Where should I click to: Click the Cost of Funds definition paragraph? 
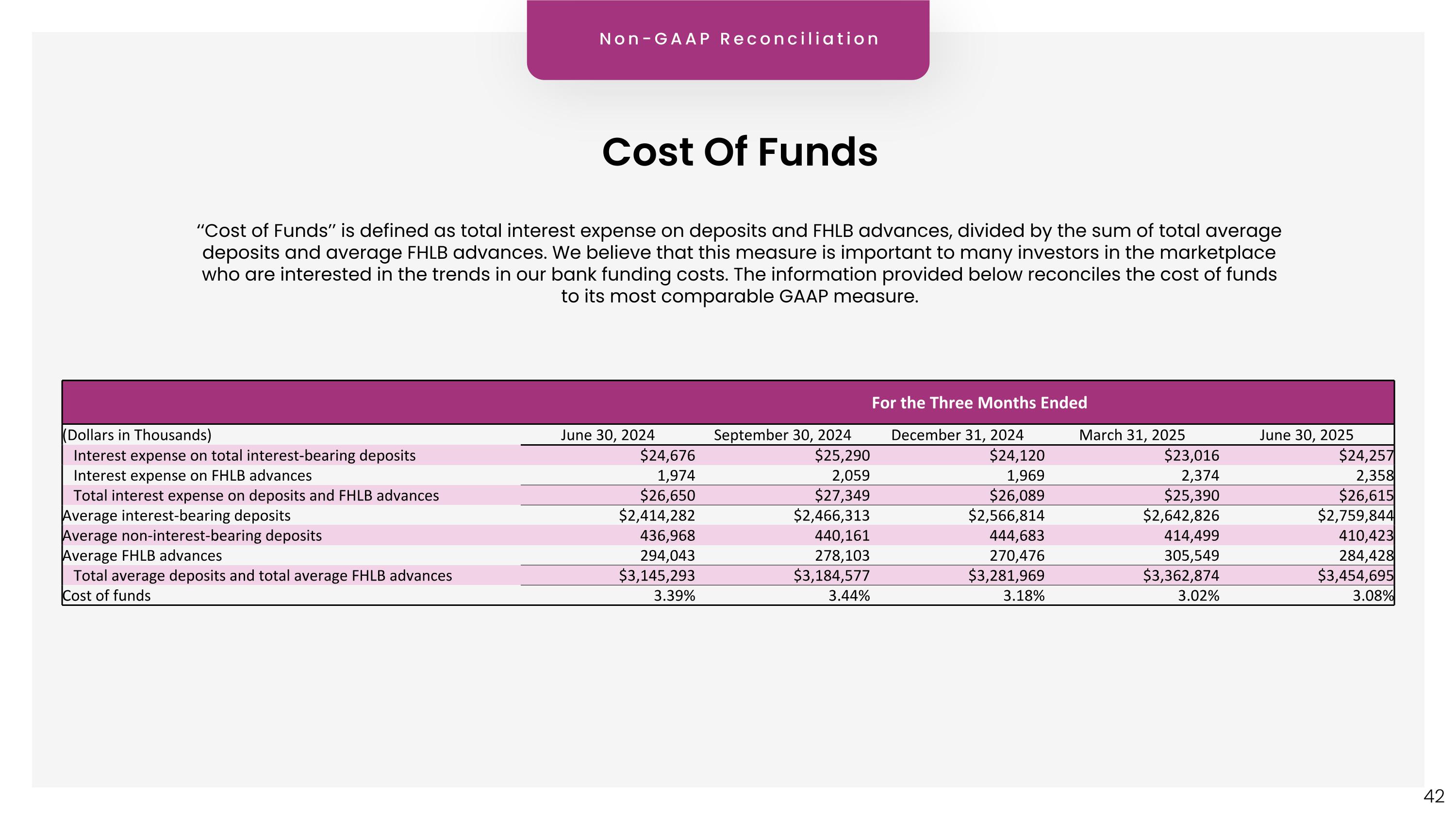(739, 264)
